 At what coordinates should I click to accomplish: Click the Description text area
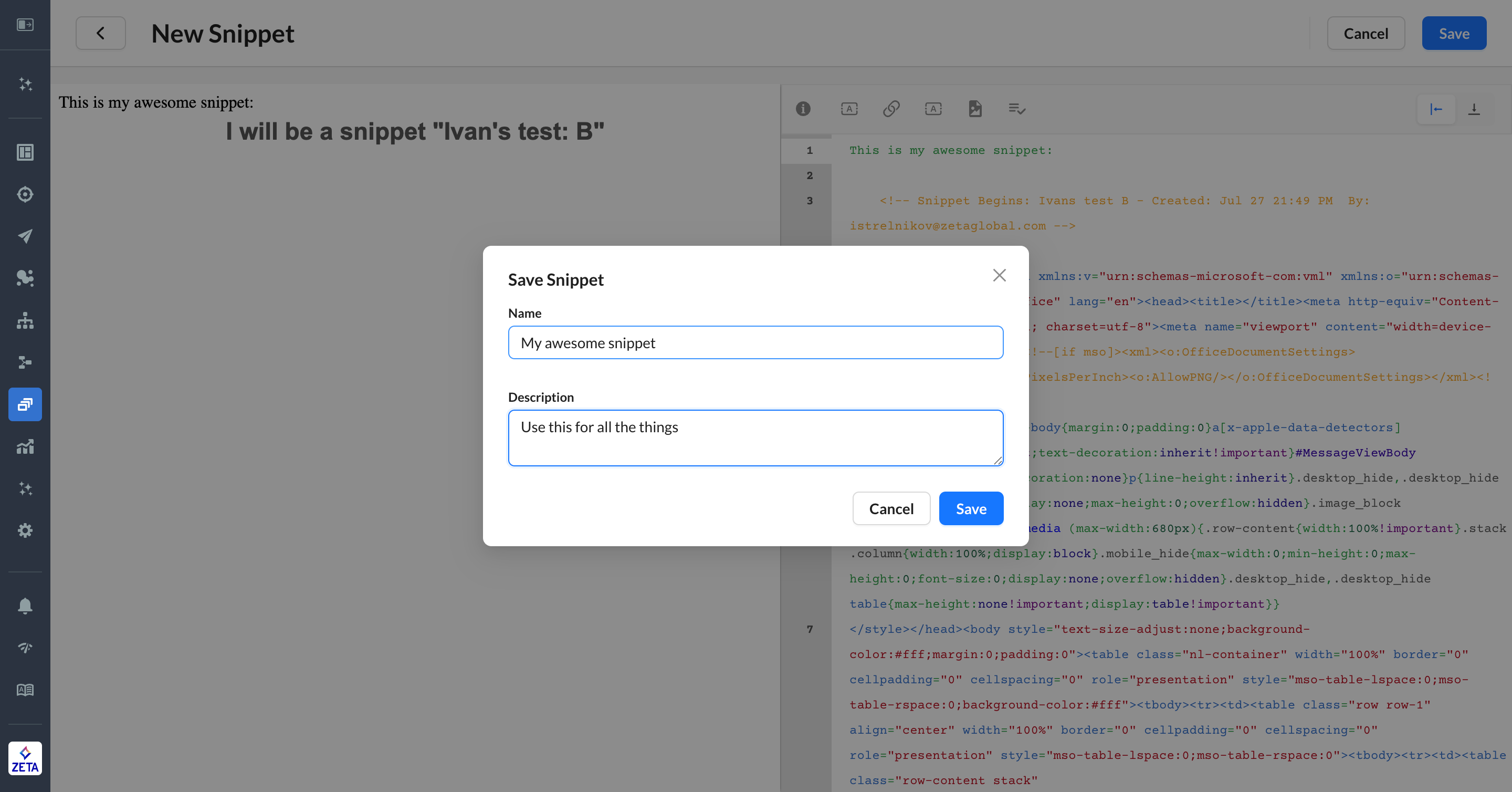point(755,438)
